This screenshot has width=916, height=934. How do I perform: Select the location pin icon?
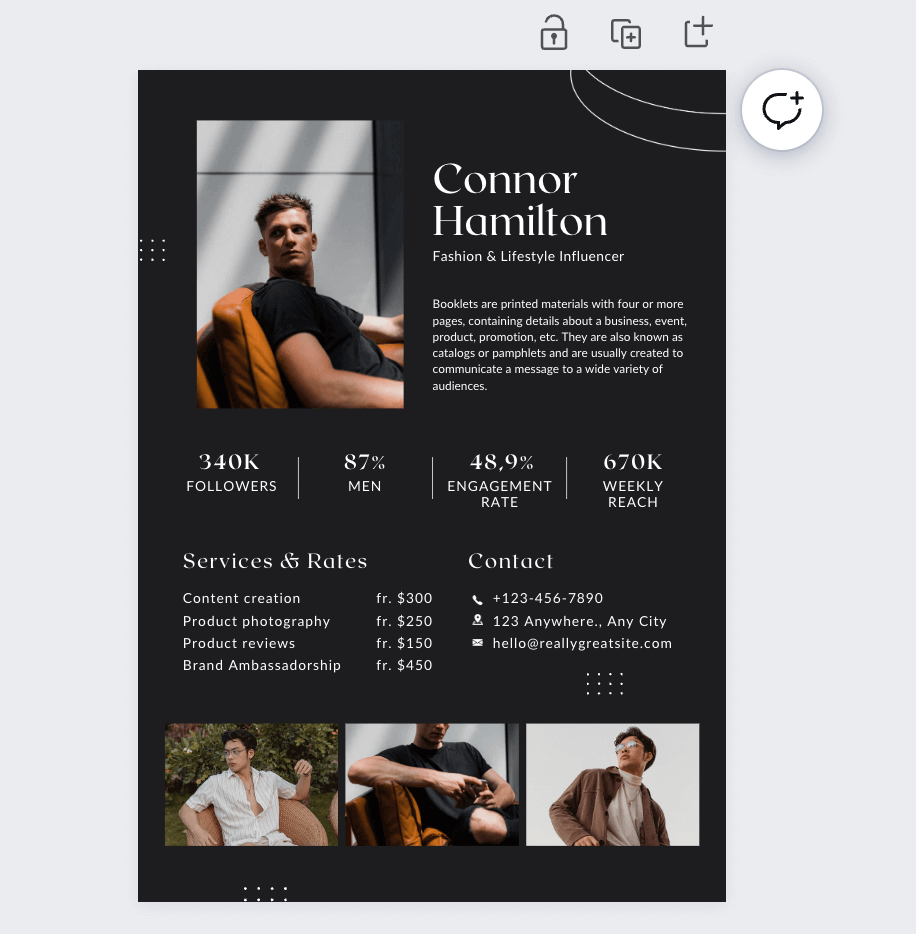click(478, 621)
